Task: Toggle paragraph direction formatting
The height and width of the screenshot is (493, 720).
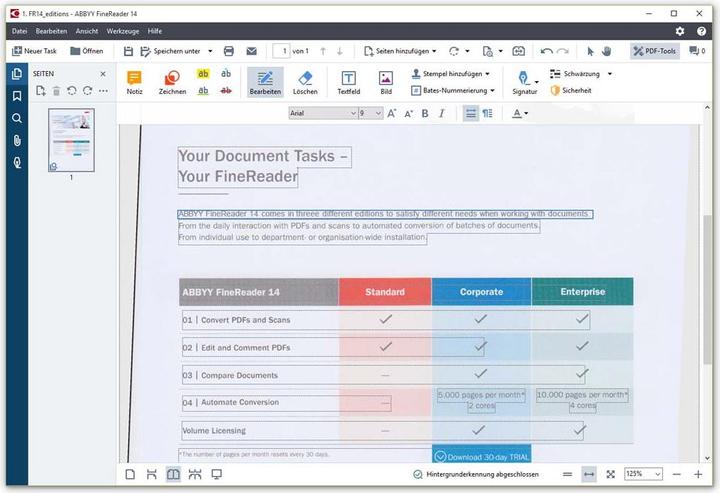Action: click(488, 113)
